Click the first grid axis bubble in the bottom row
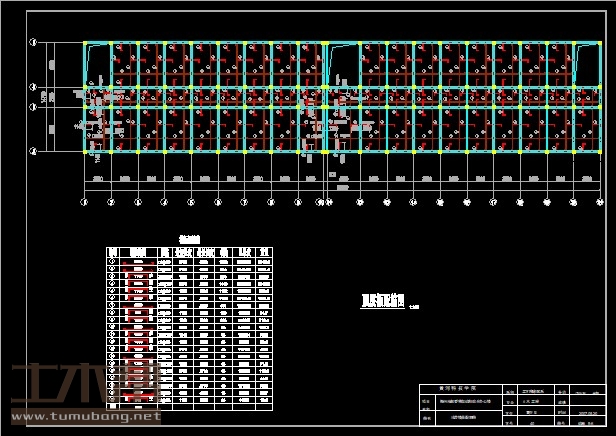The height and width of the screenshot is (436, 616). click(84, 202)
